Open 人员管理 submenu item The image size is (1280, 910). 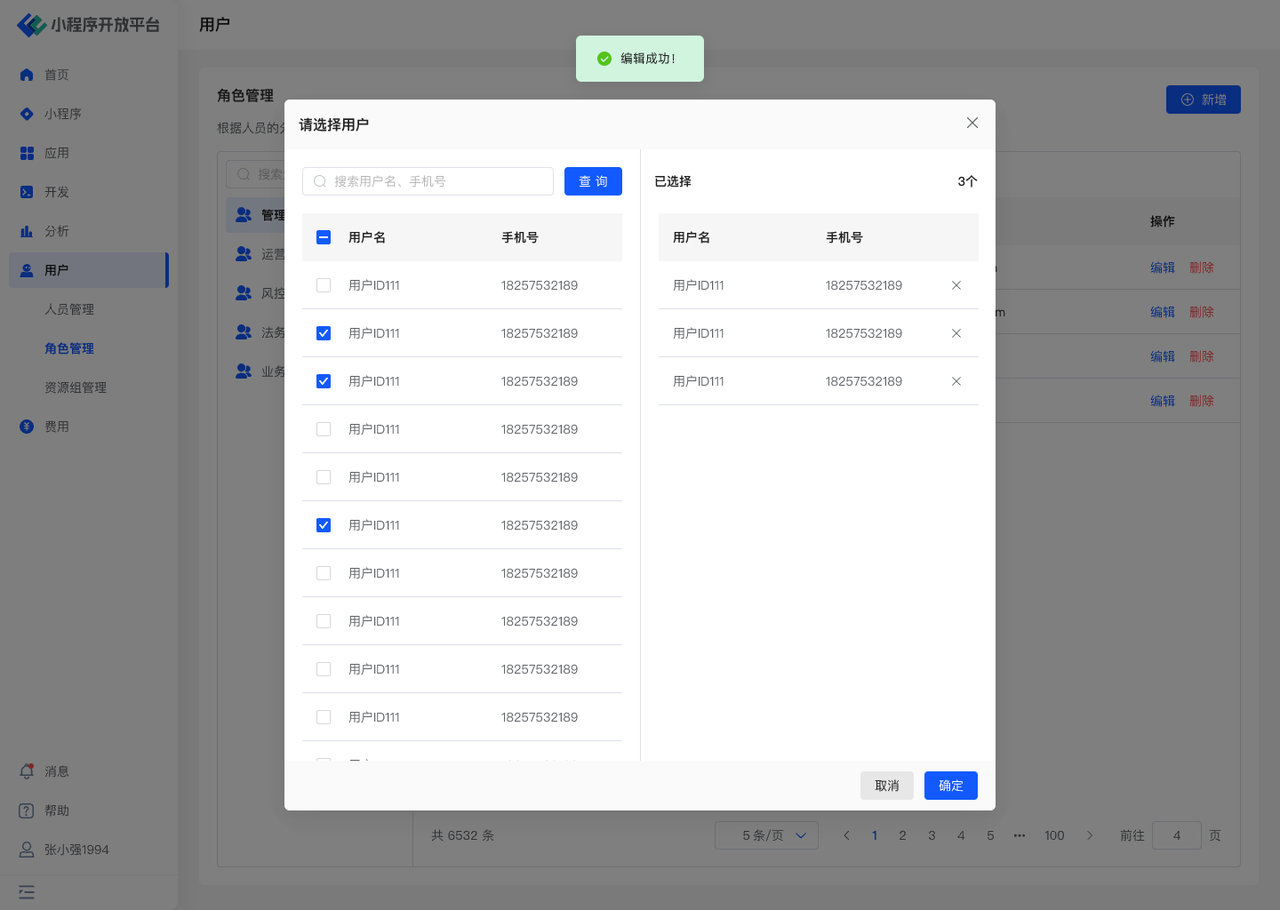click(69, 310)
